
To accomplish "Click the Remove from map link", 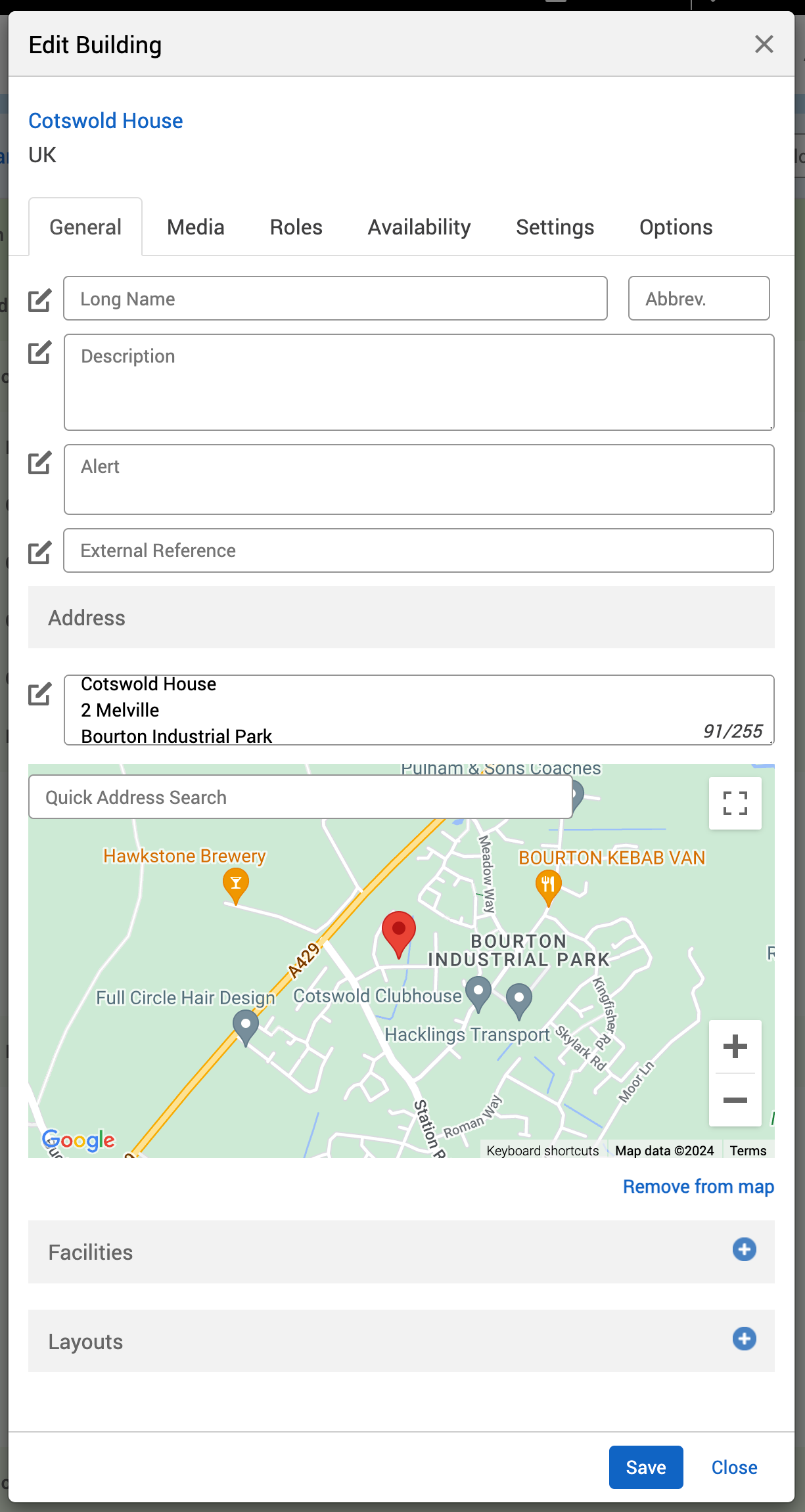I will coord(698,1186).
